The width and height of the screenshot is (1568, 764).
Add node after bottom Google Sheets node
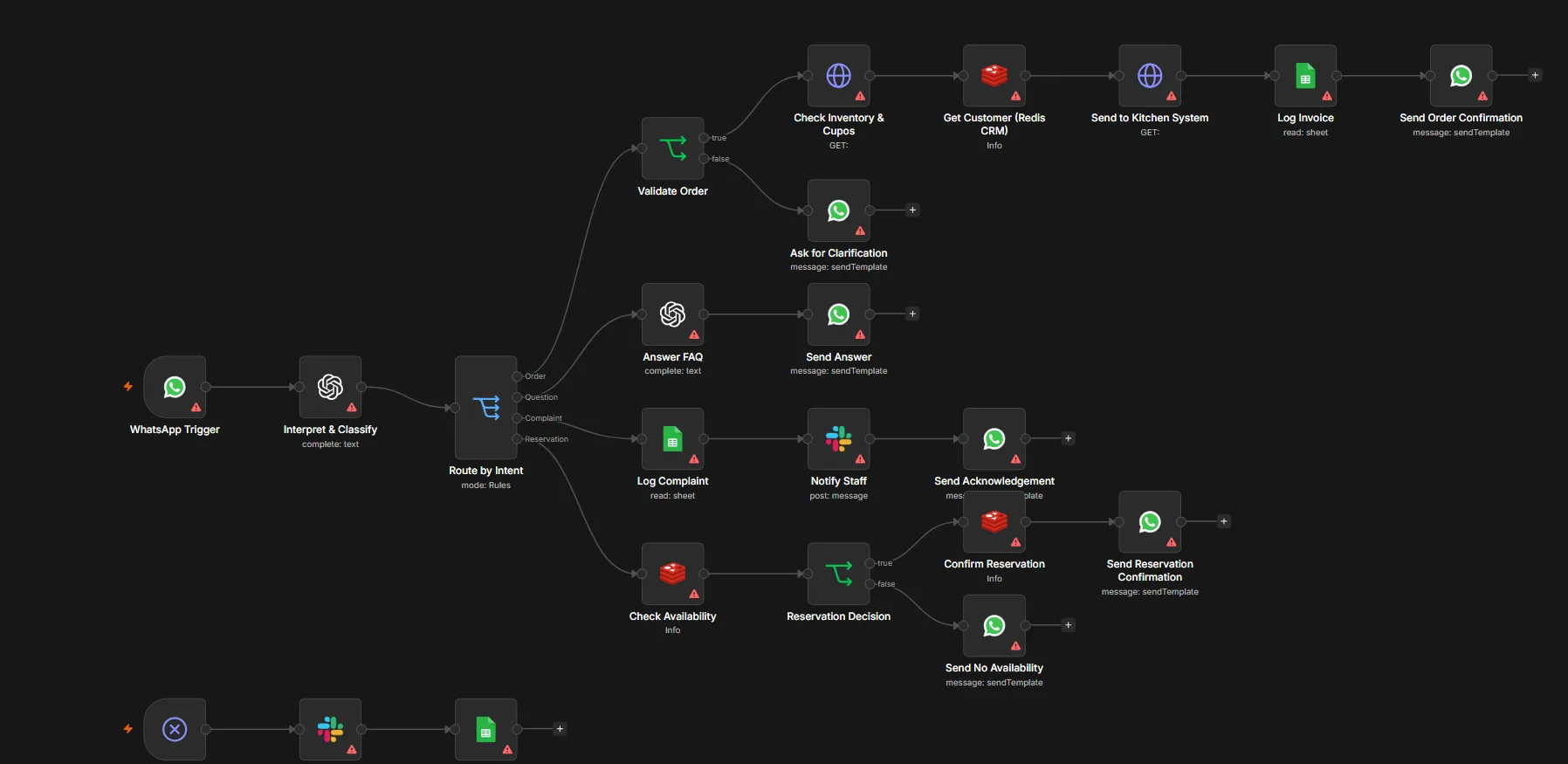[x=560, y=728]
